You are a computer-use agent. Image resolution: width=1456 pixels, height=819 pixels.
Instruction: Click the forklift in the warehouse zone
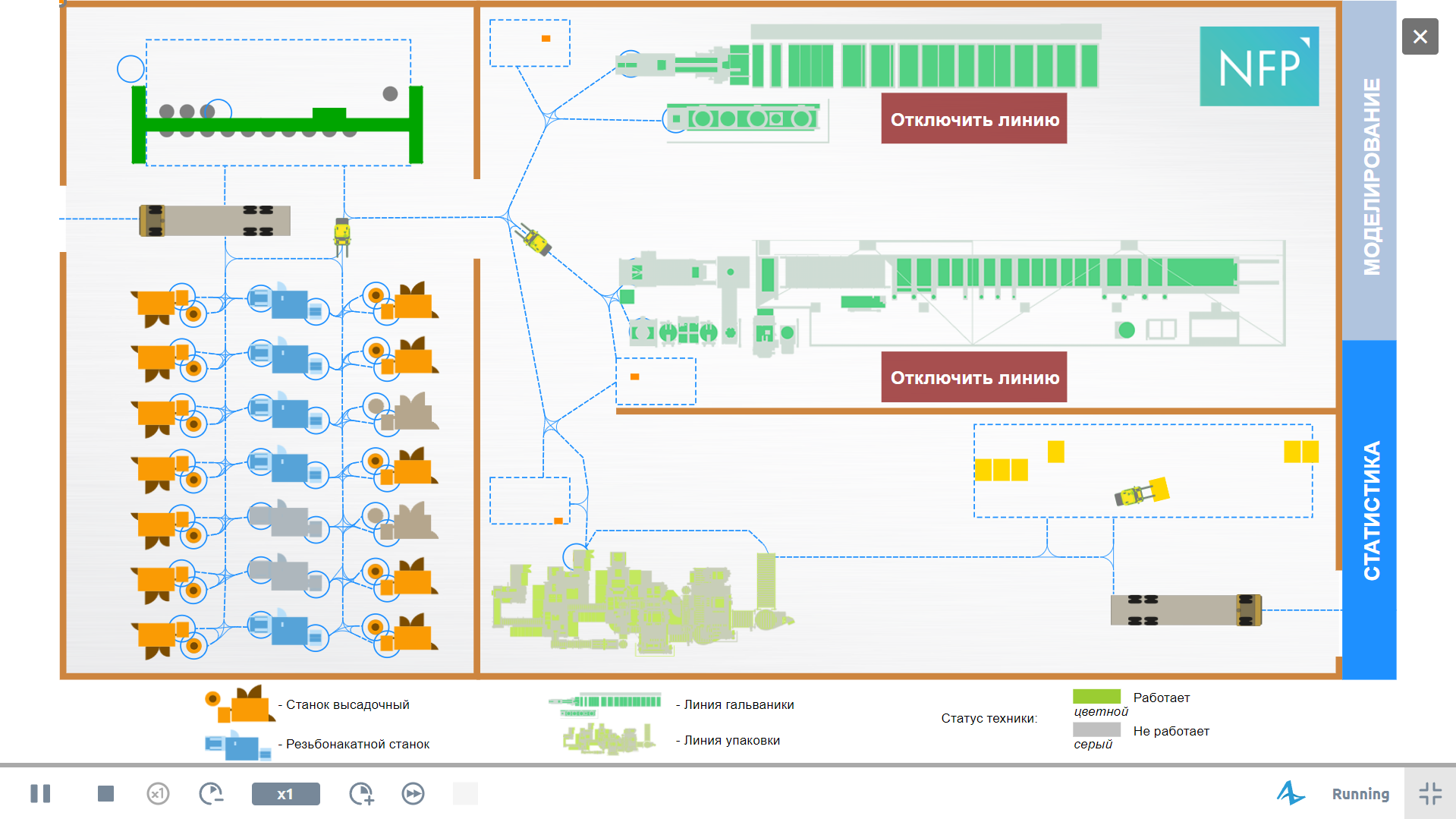point(1141,493)
